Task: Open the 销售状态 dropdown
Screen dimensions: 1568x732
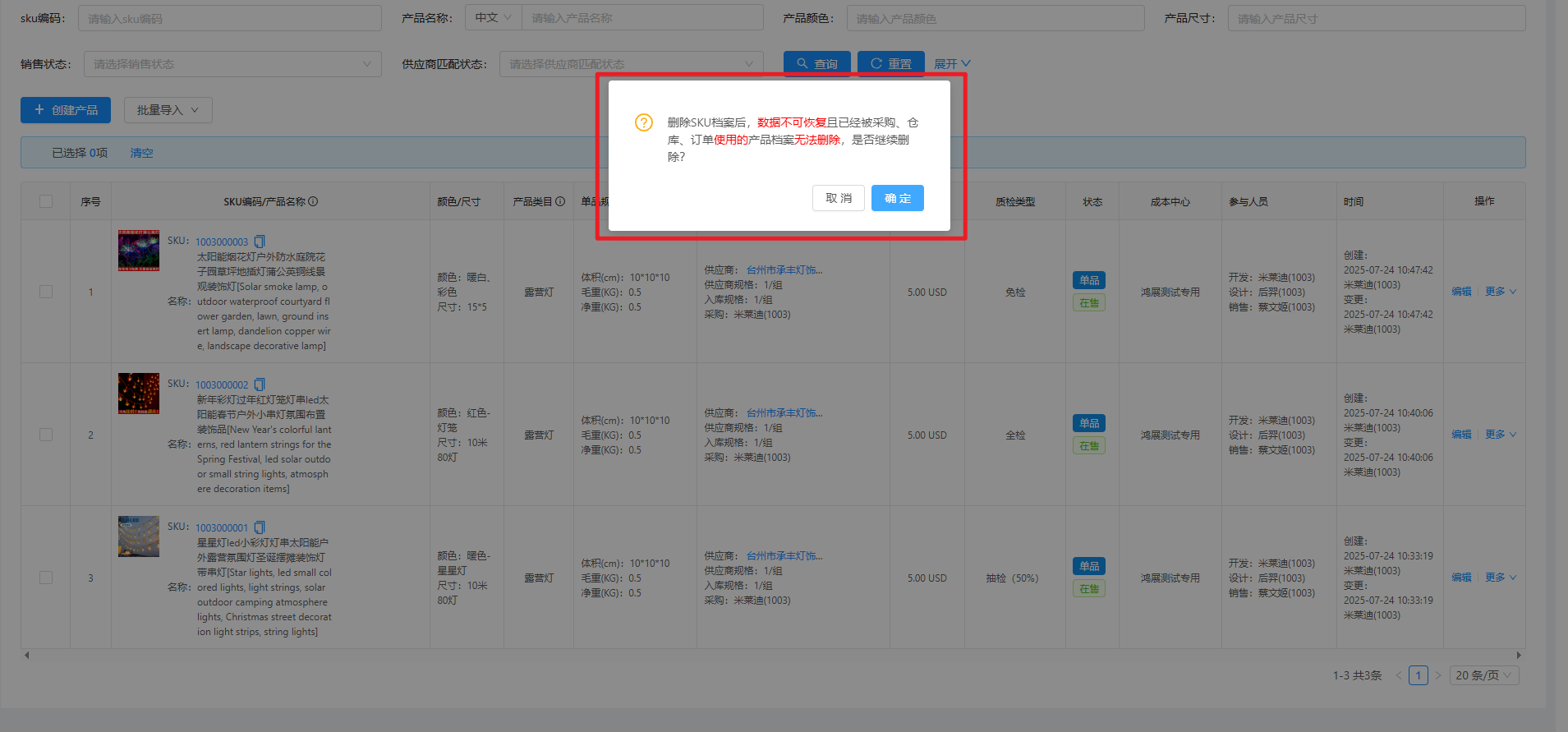Action: 232,64
